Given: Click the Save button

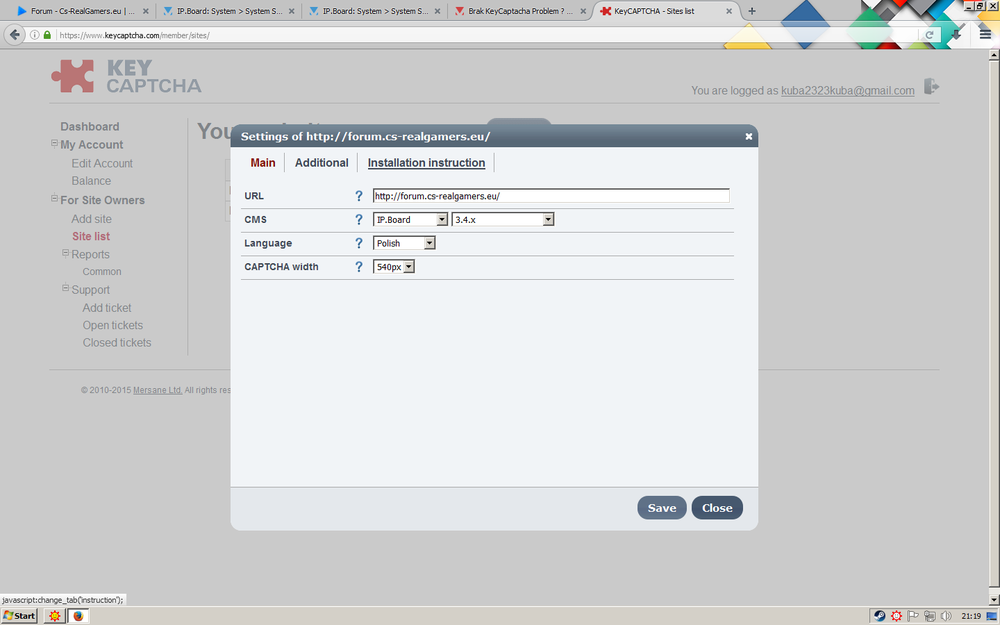Looking at the screenshot, I should 661,508.
